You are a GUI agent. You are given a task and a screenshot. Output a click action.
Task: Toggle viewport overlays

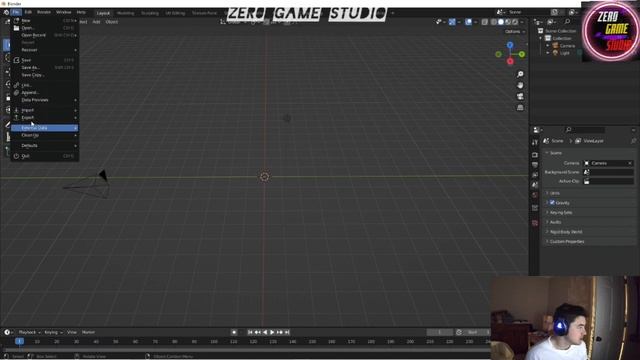coord(468,22)
